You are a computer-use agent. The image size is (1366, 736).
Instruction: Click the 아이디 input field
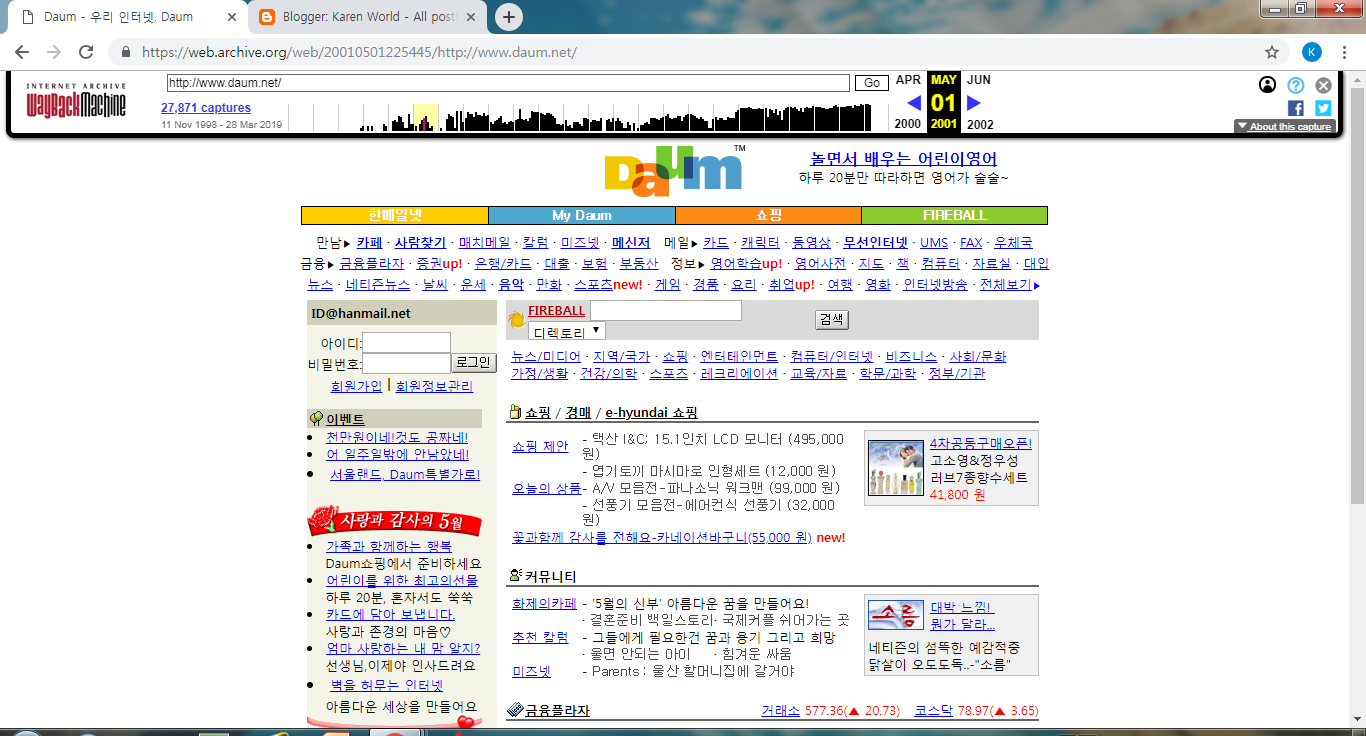406,343
